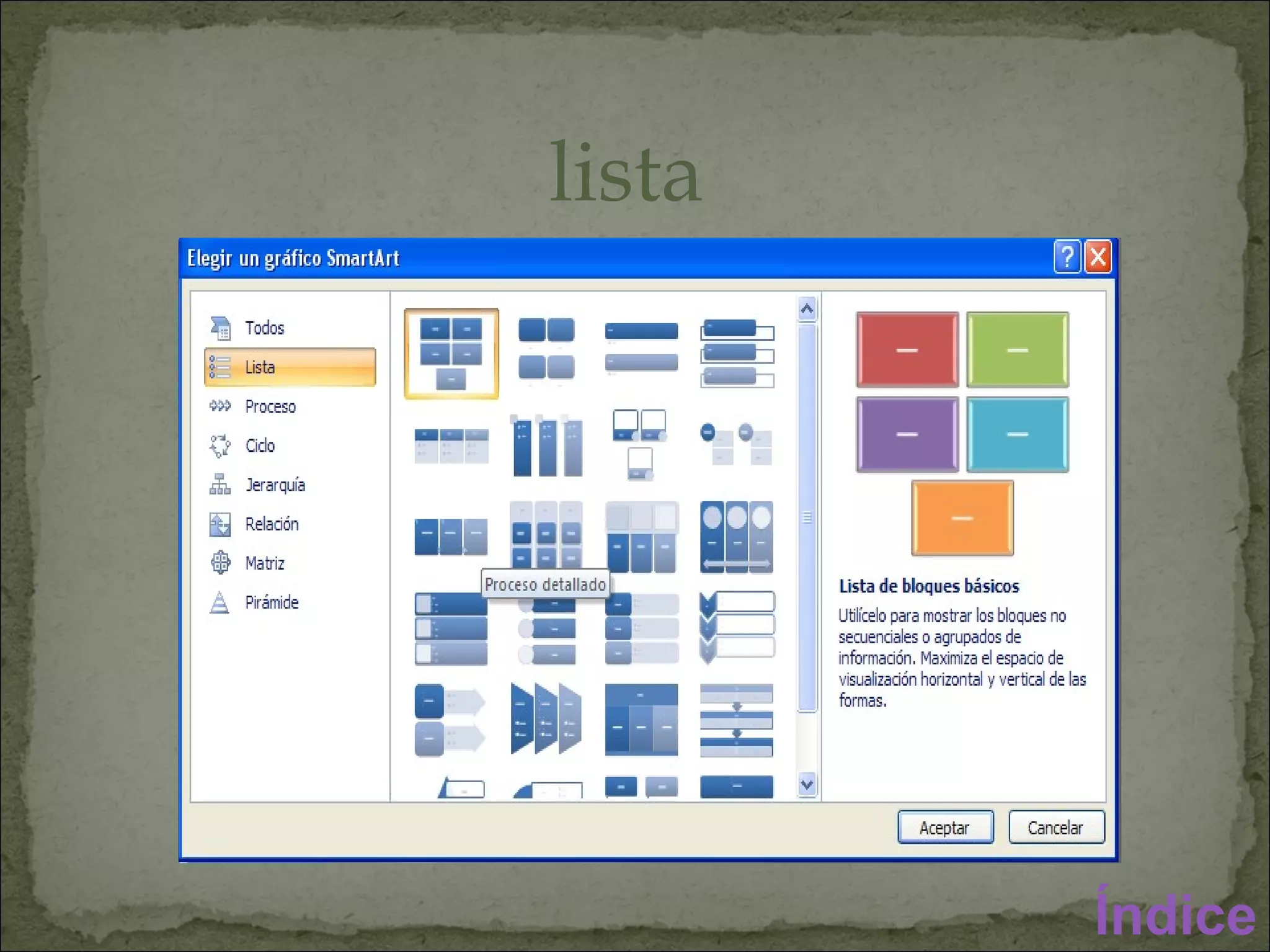
Task: Choose the rounded four-block layout in first row
Action: (x=546, y=350)
